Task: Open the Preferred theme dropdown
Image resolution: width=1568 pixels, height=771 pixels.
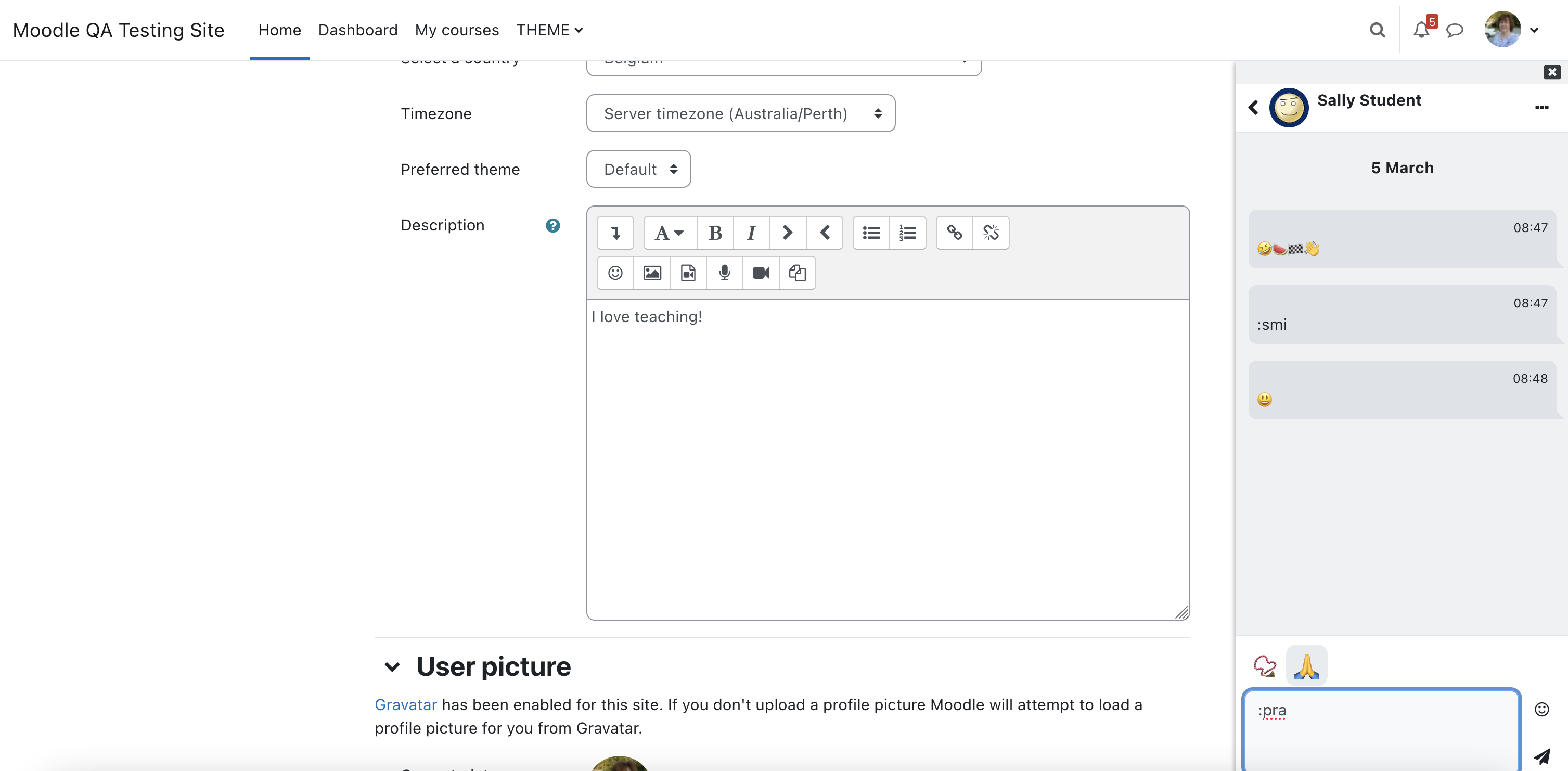Action: [638, 169]
